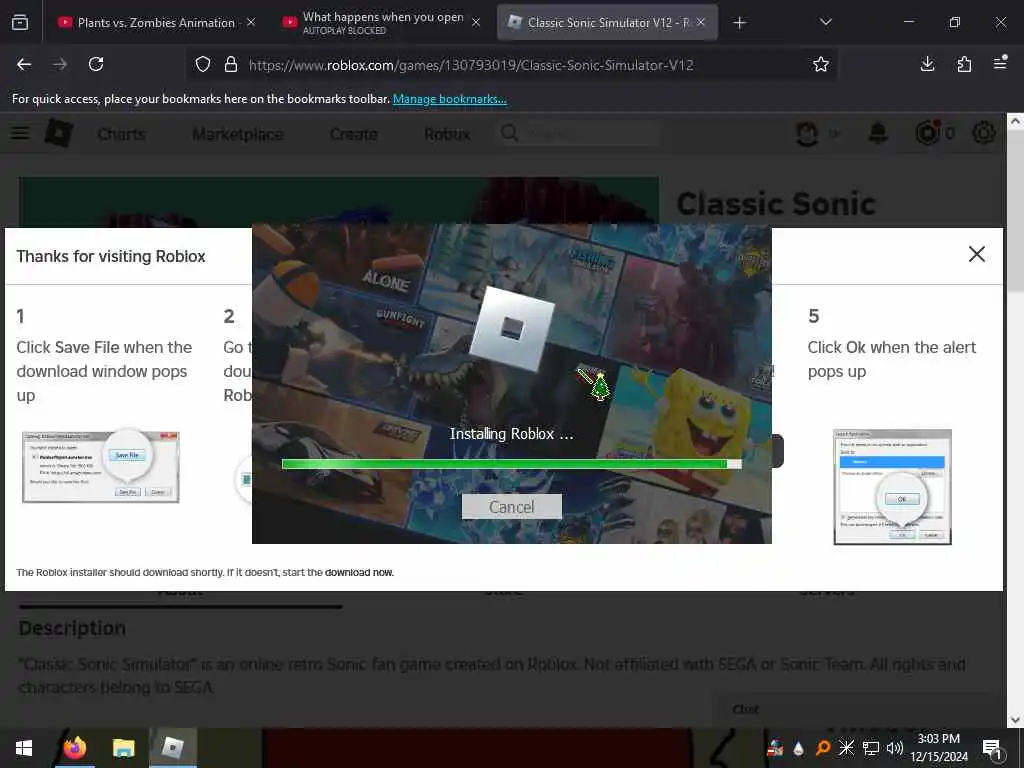Open File Explorer from the taskbar
This screenshot has height=768, width=1024.
click(x=123, y=748)
